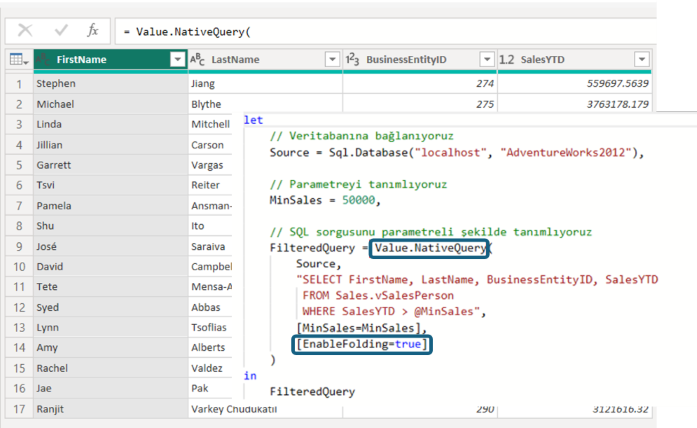Open the LastName column filter dropdown
The width and height of the screenshot is (697, 428).
pyautogui.click(x=332, y=59)
